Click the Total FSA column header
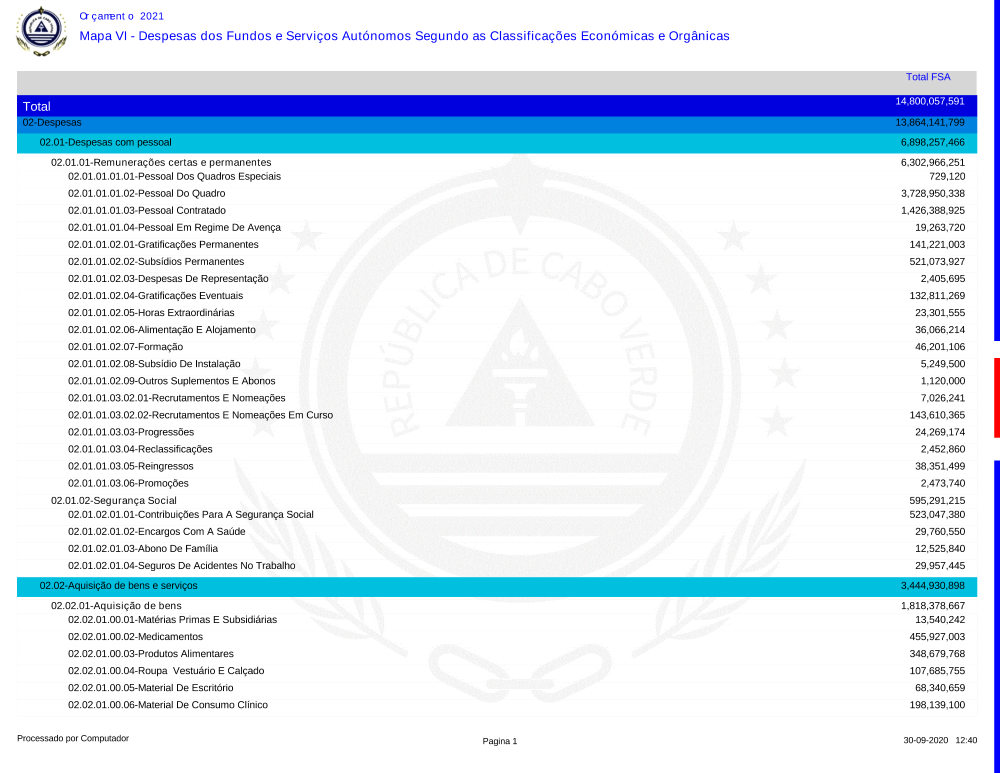This screenshot has width=1000, height=773. [927, 77]
